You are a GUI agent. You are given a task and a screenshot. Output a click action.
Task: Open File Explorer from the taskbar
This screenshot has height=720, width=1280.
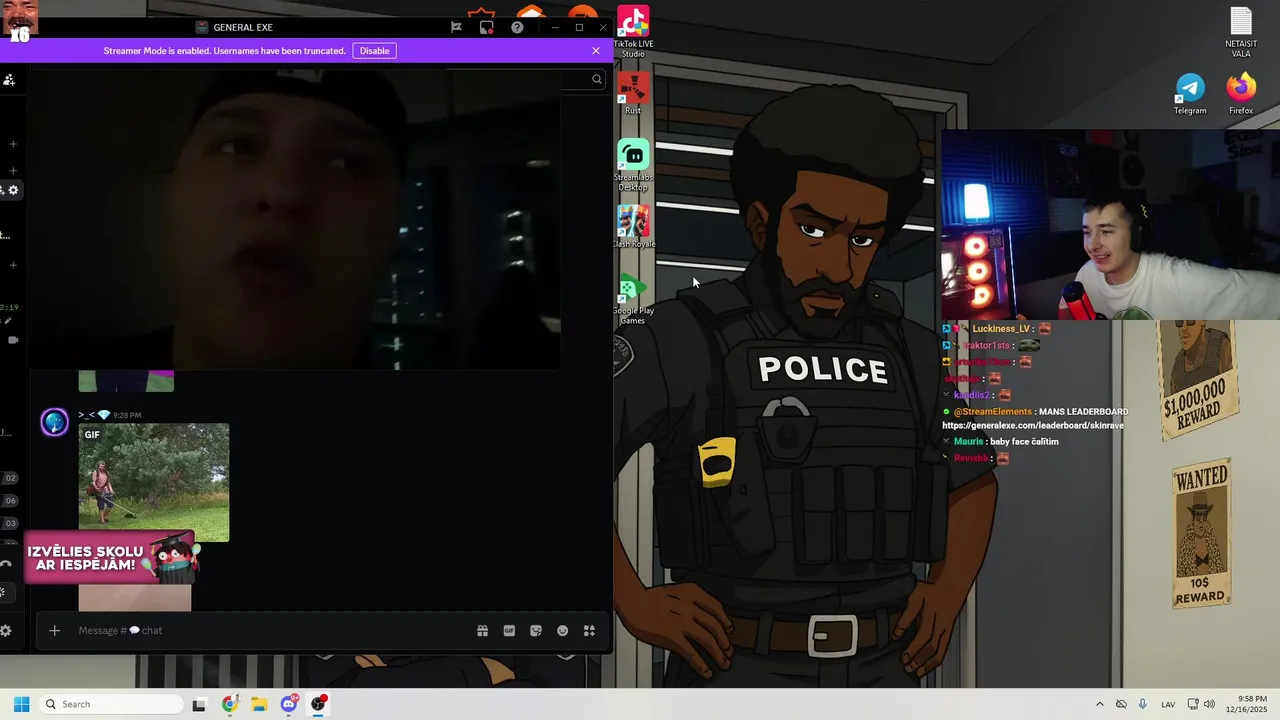point(259,704)
